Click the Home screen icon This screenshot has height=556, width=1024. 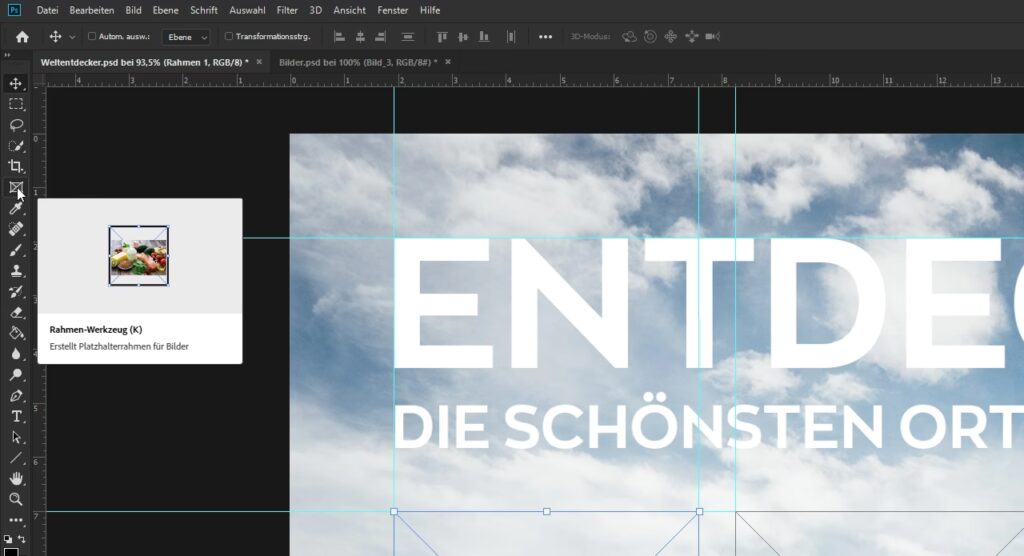pos(22,37)
